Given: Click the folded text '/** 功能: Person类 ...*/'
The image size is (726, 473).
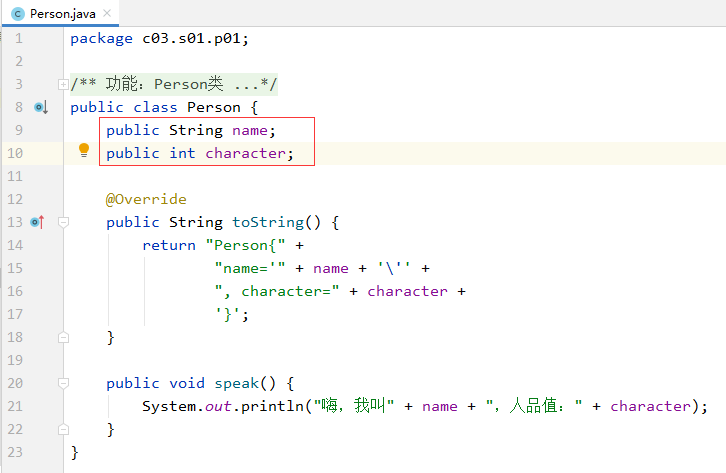Looking at the screenshot, I should click(x=174, y=84).
